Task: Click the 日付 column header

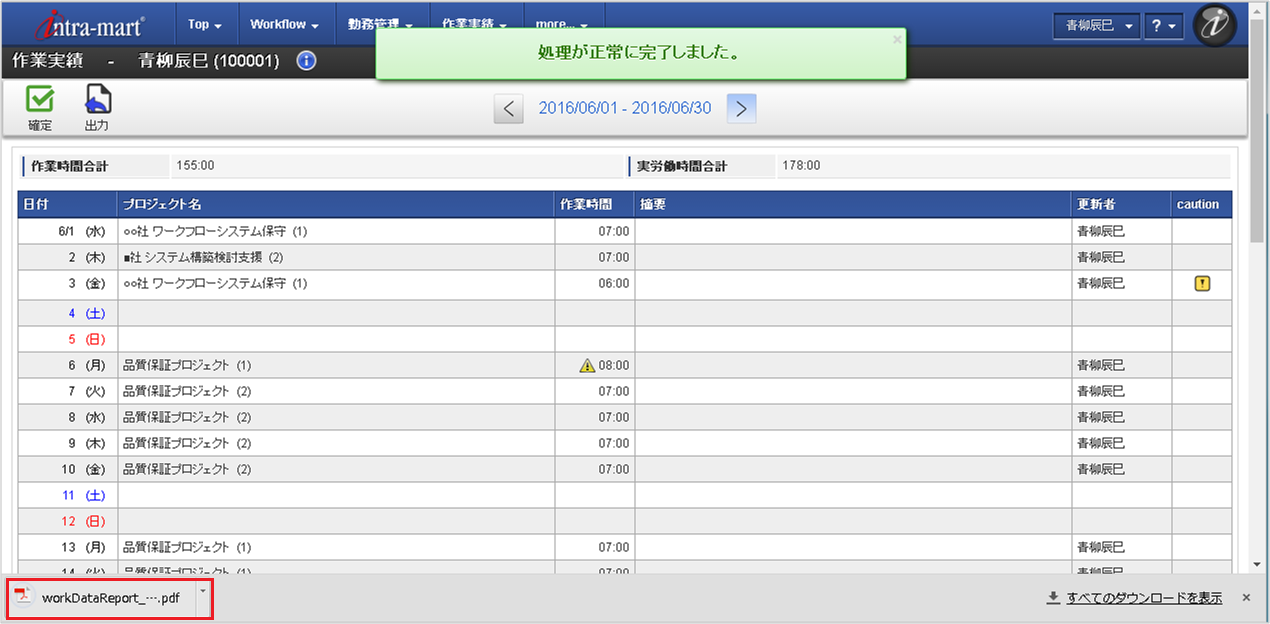Action: (67, 204)
